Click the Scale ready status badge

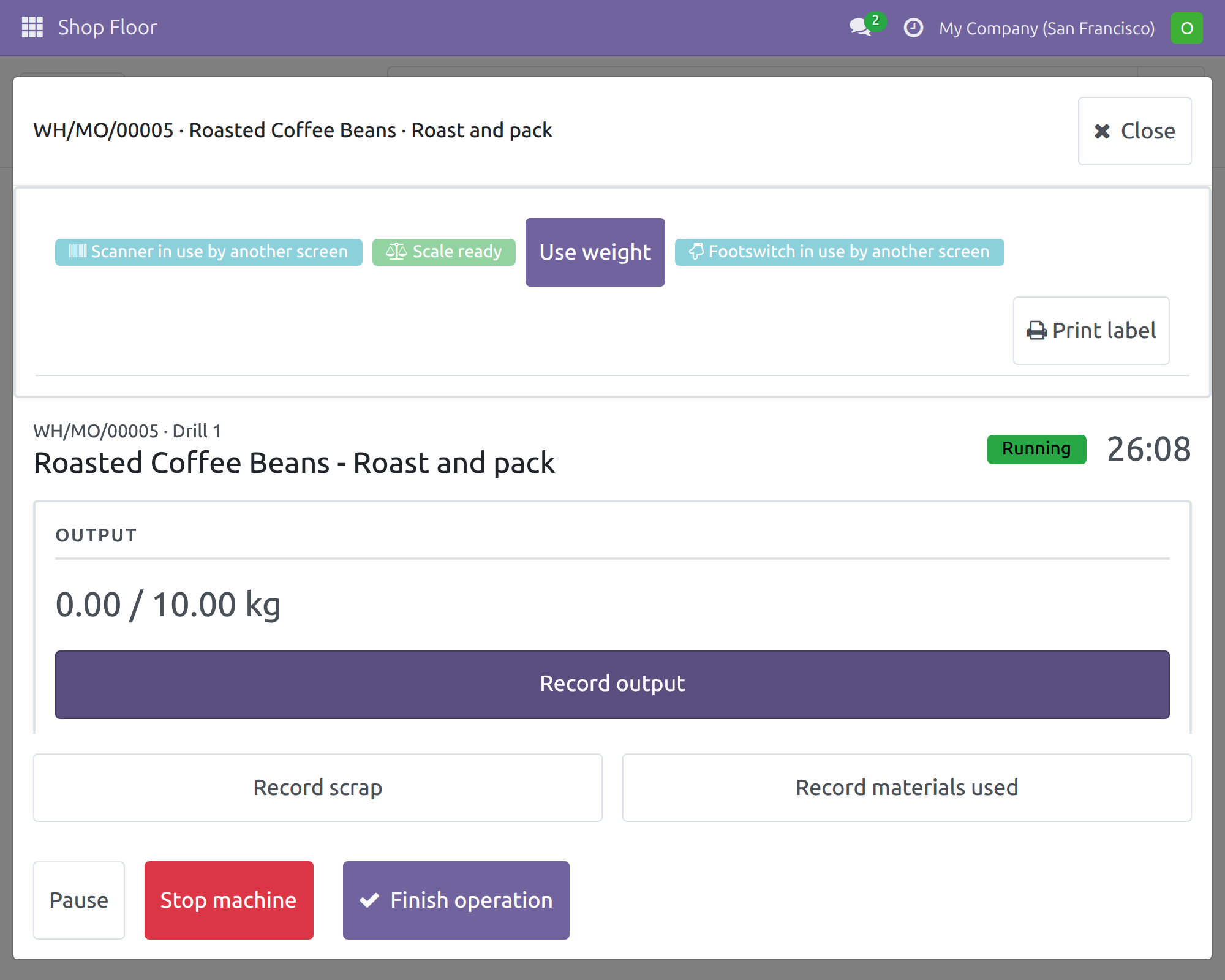coord(444,252)
